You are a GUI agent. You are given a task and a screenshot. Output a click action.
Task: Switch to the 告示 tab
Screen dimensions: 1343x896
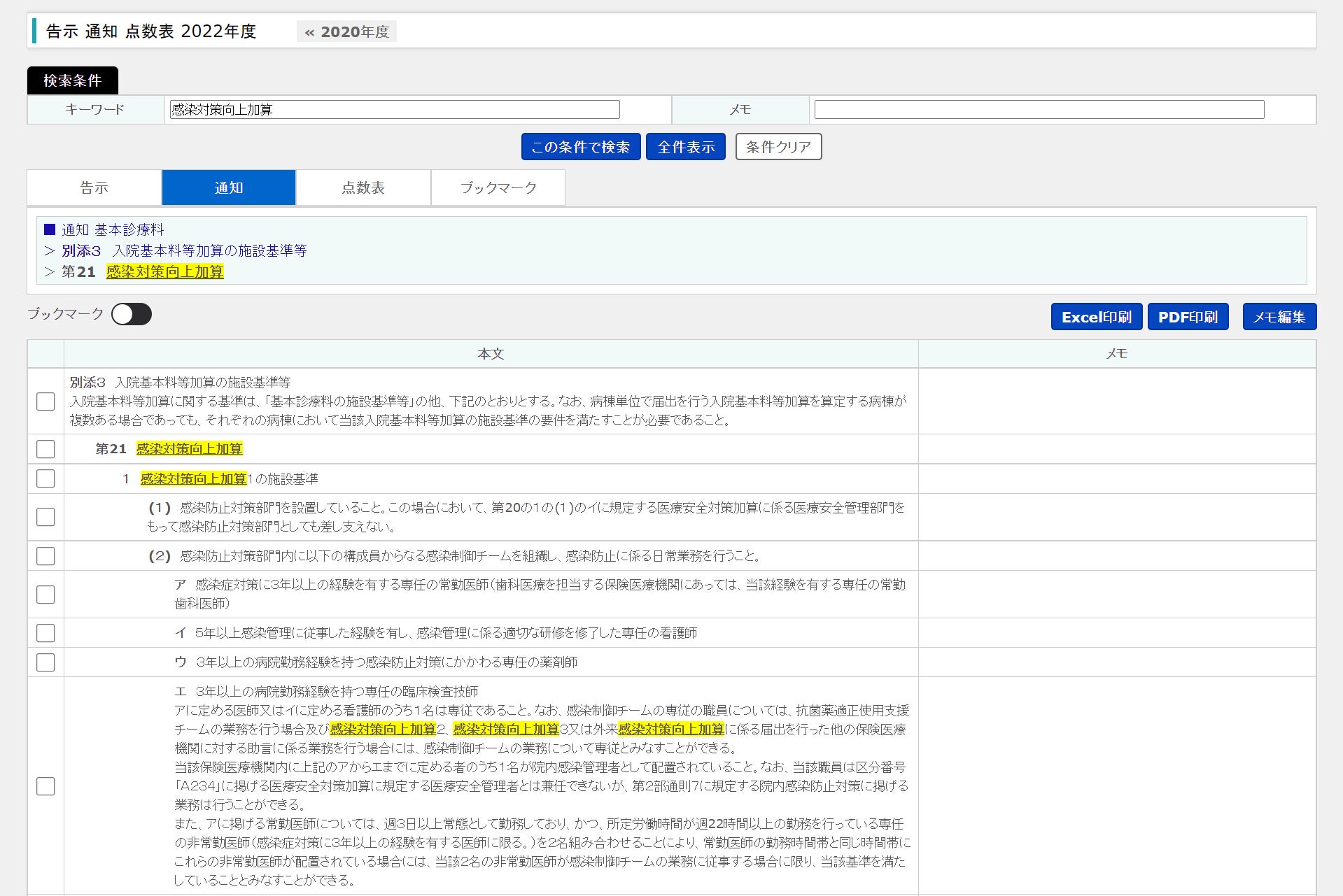pos(94,187)
